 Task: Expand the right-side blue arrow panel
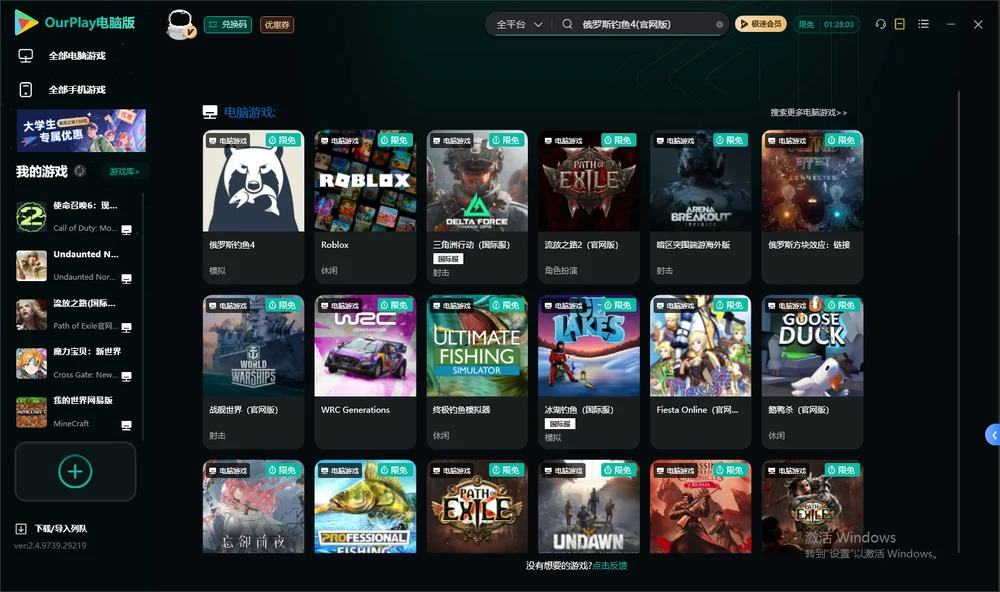click(993, 435)
